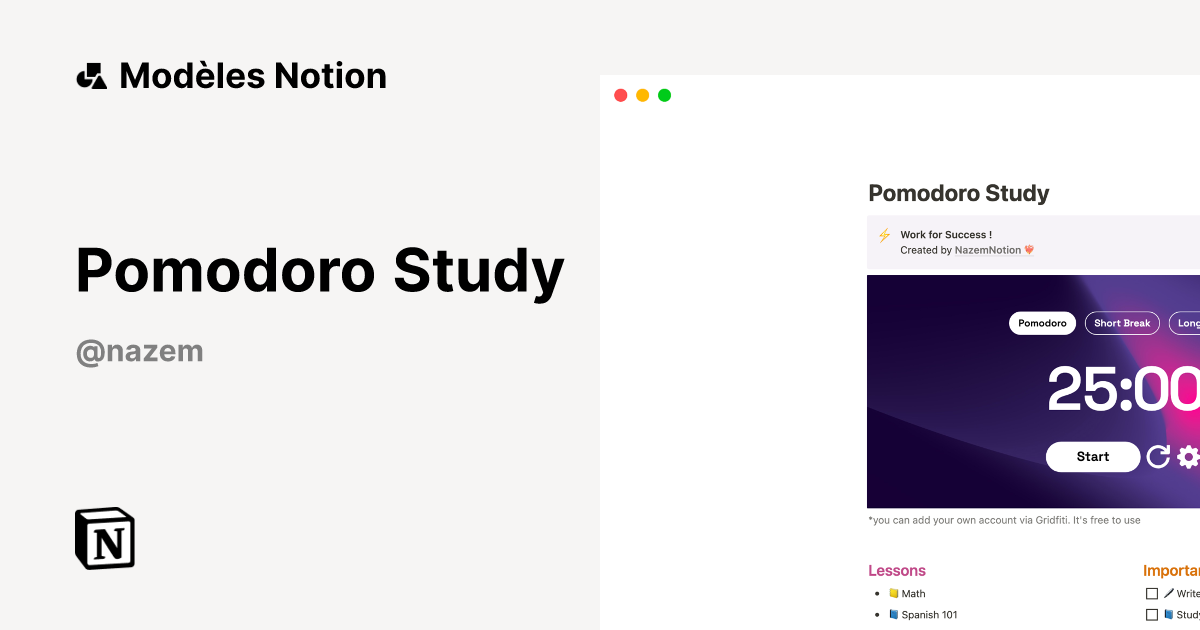Image resolution: width=1200 pixels, height=630 pixels.
Task: Click the reset timer icon beside Start
Action: coord(1158,456)
